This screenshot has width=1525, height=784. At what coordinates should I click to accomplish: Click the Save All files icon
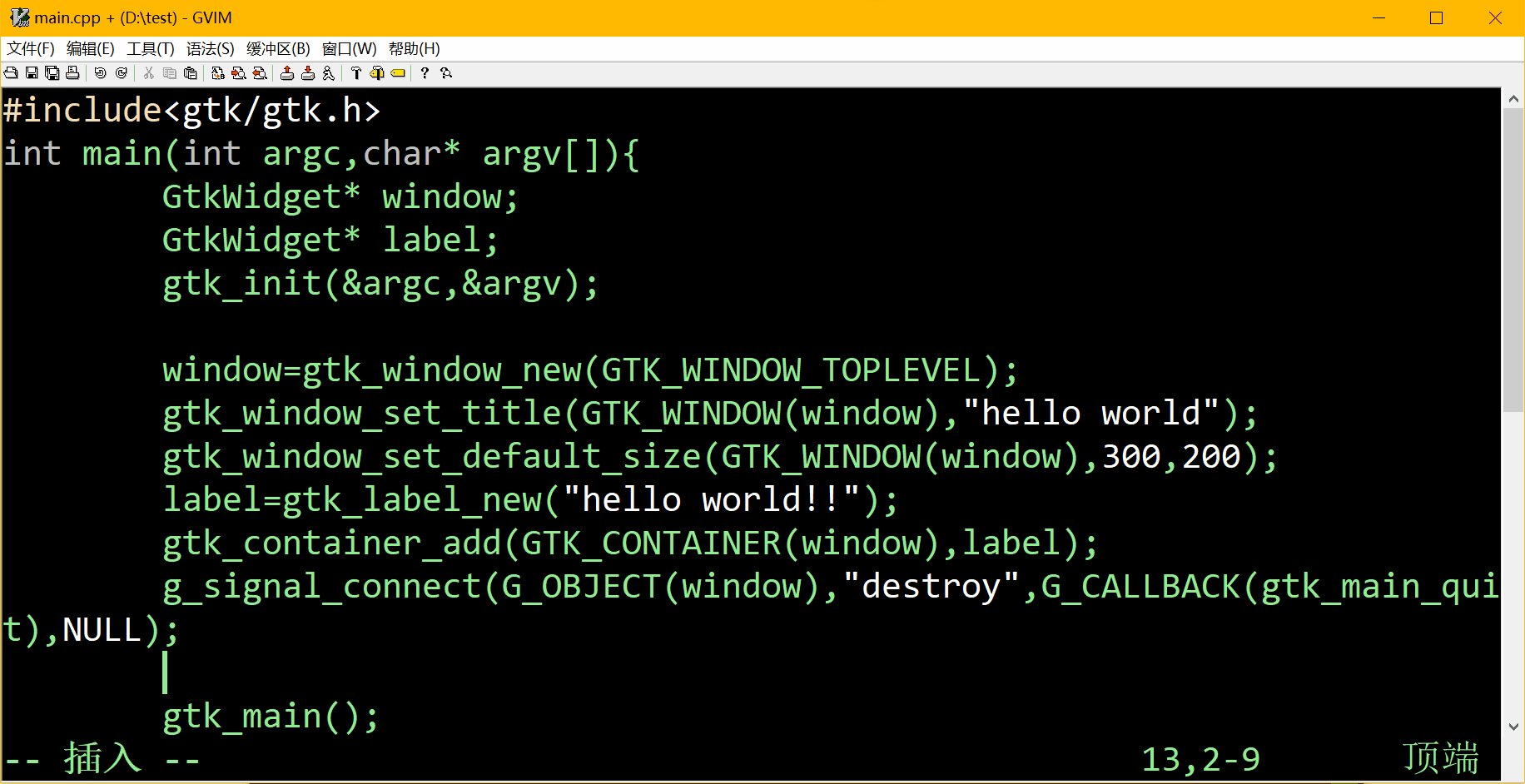coord(52,73)
